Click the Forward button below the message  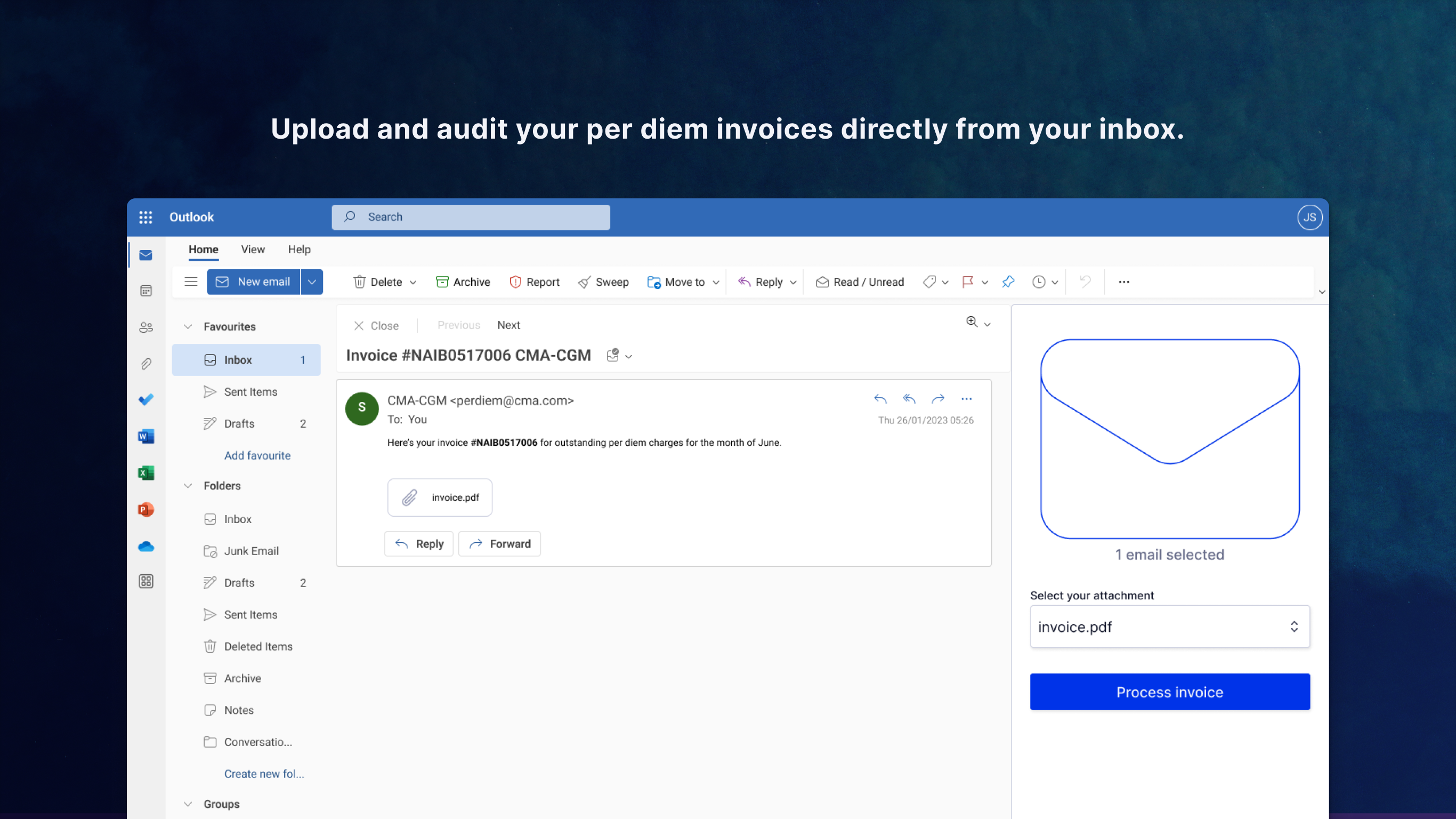(500, 543)
